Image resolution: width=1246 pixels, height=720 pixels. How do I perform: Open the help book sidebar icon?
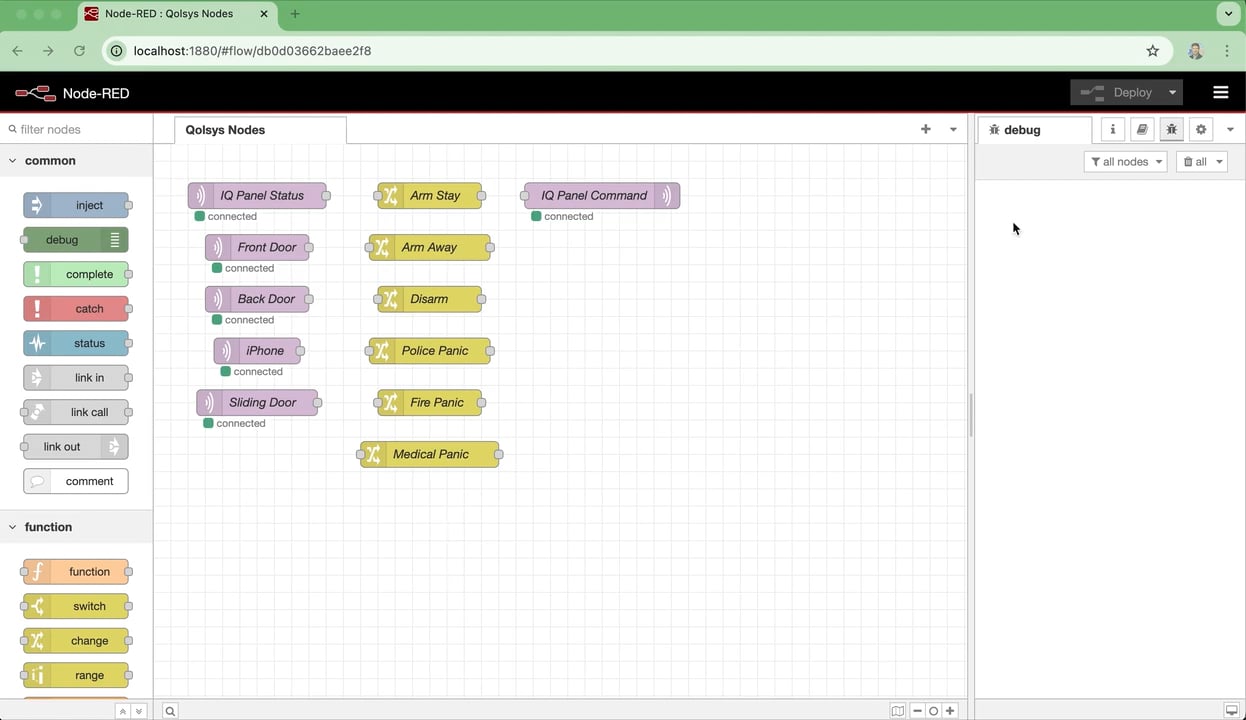1142,129
